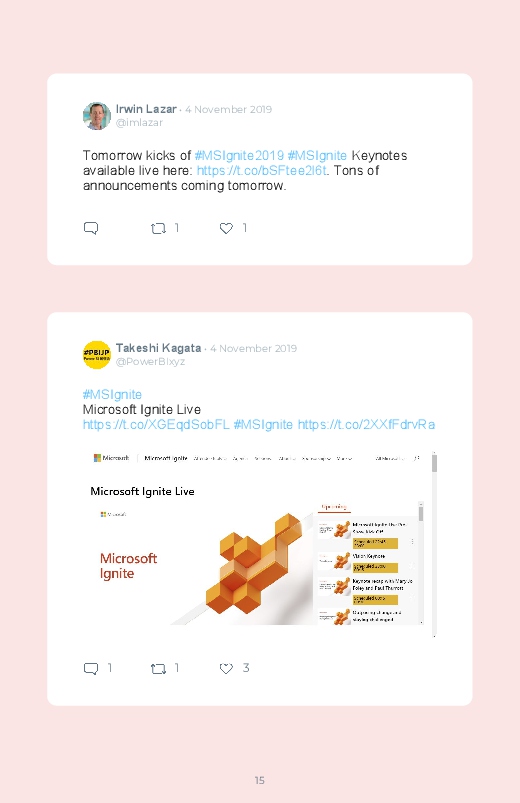The width and height of the screenshot is (520, 803).
Task: Open the Vision Keynote session thumbnail
Action: pos(334,561)
